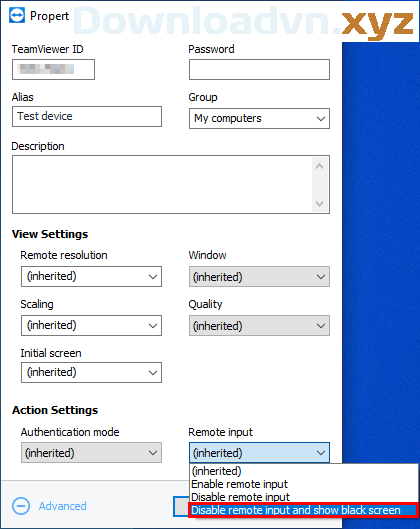
Task: Click the View Settings heading
Action: coord(50,234)
